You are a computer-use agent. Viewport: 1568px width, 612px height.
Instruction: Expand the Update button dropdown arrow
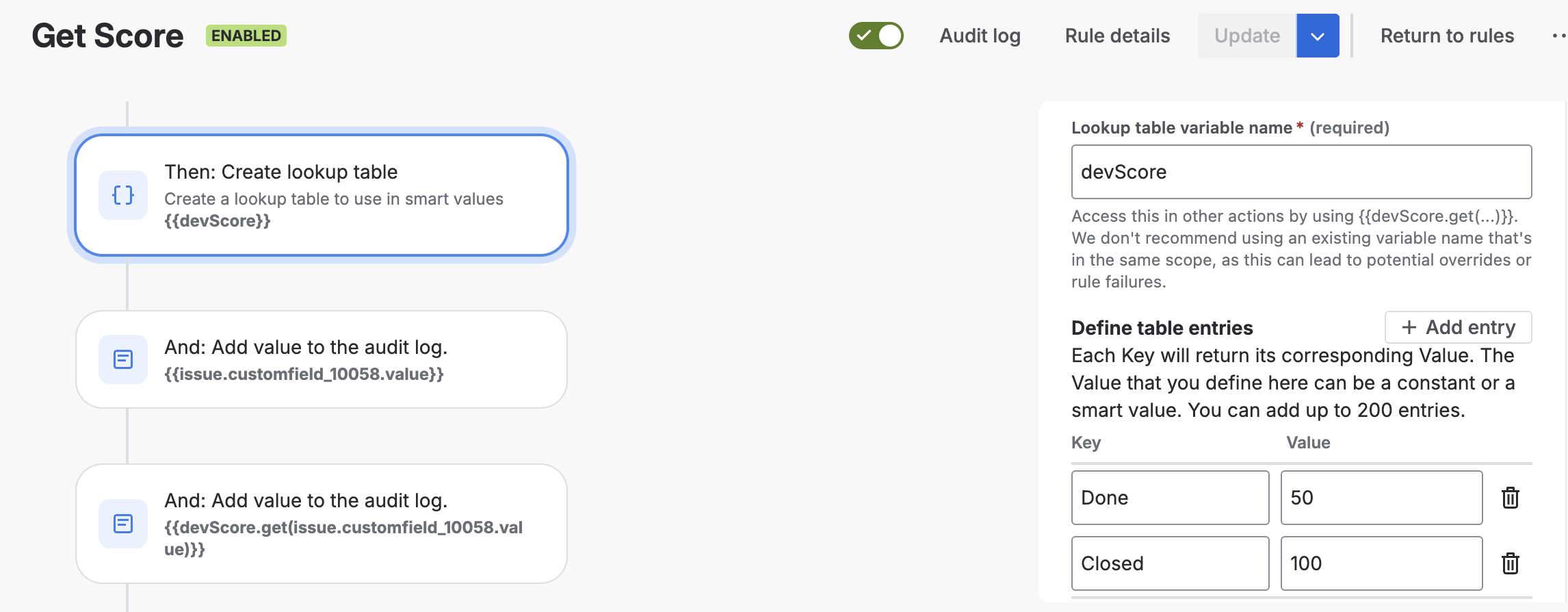(x=1318, y=36)
